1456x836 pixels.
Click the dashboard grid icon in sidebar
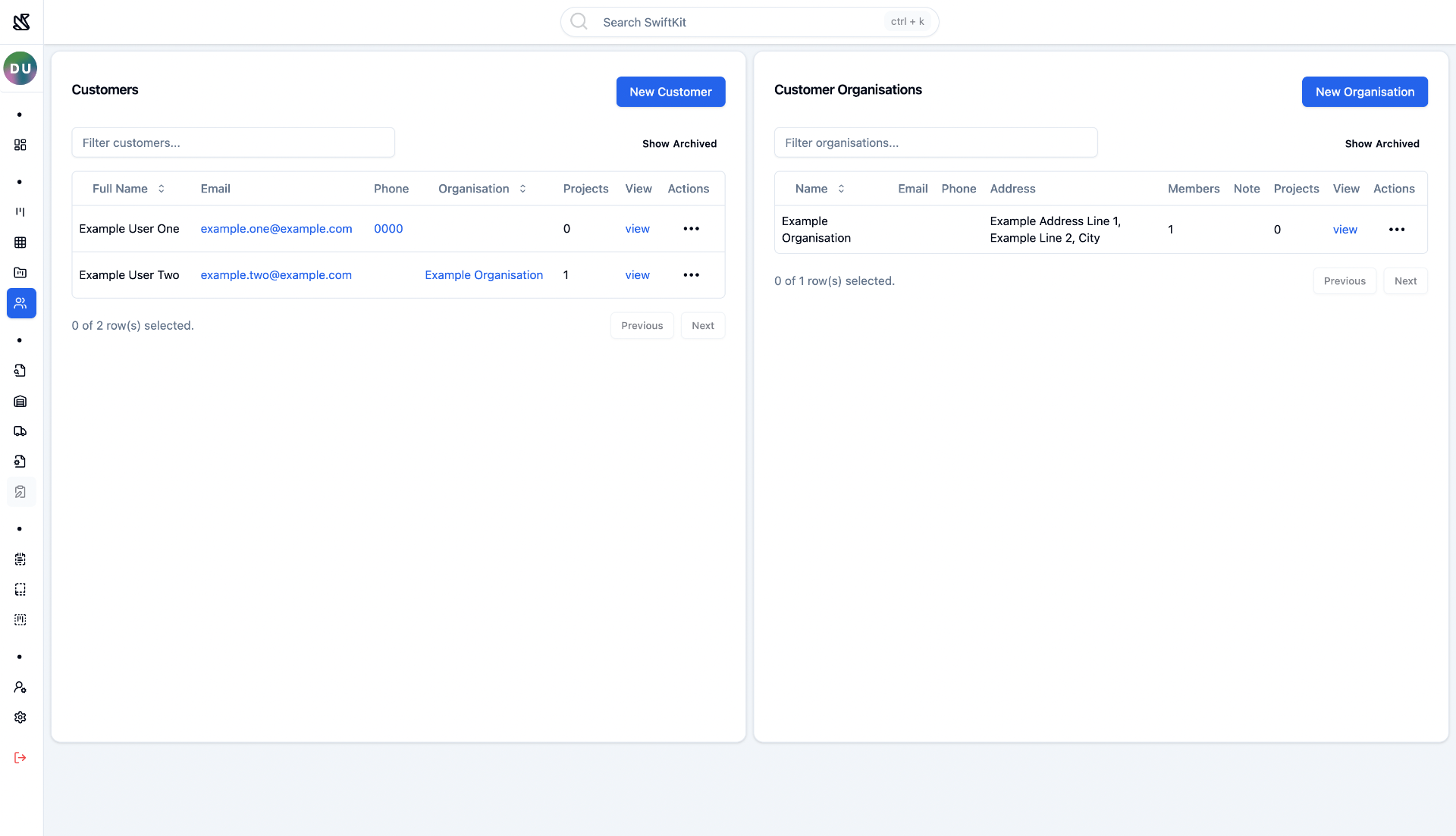20,145
